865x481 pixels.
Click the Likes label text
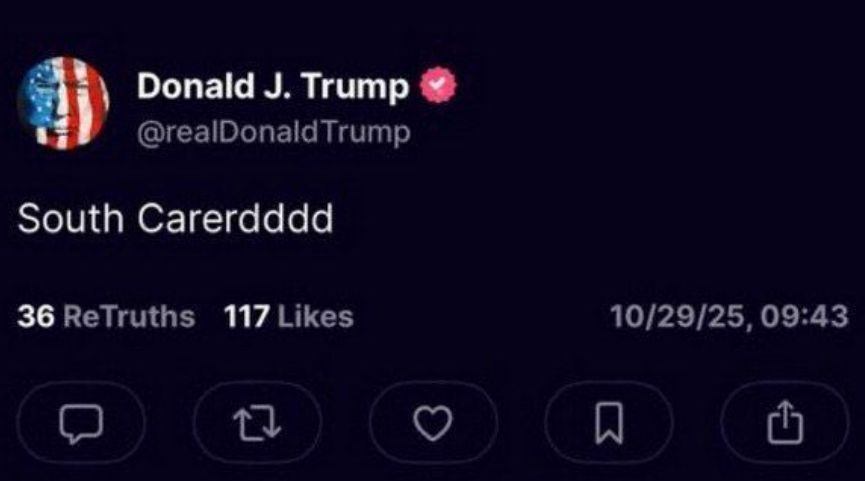316,317
